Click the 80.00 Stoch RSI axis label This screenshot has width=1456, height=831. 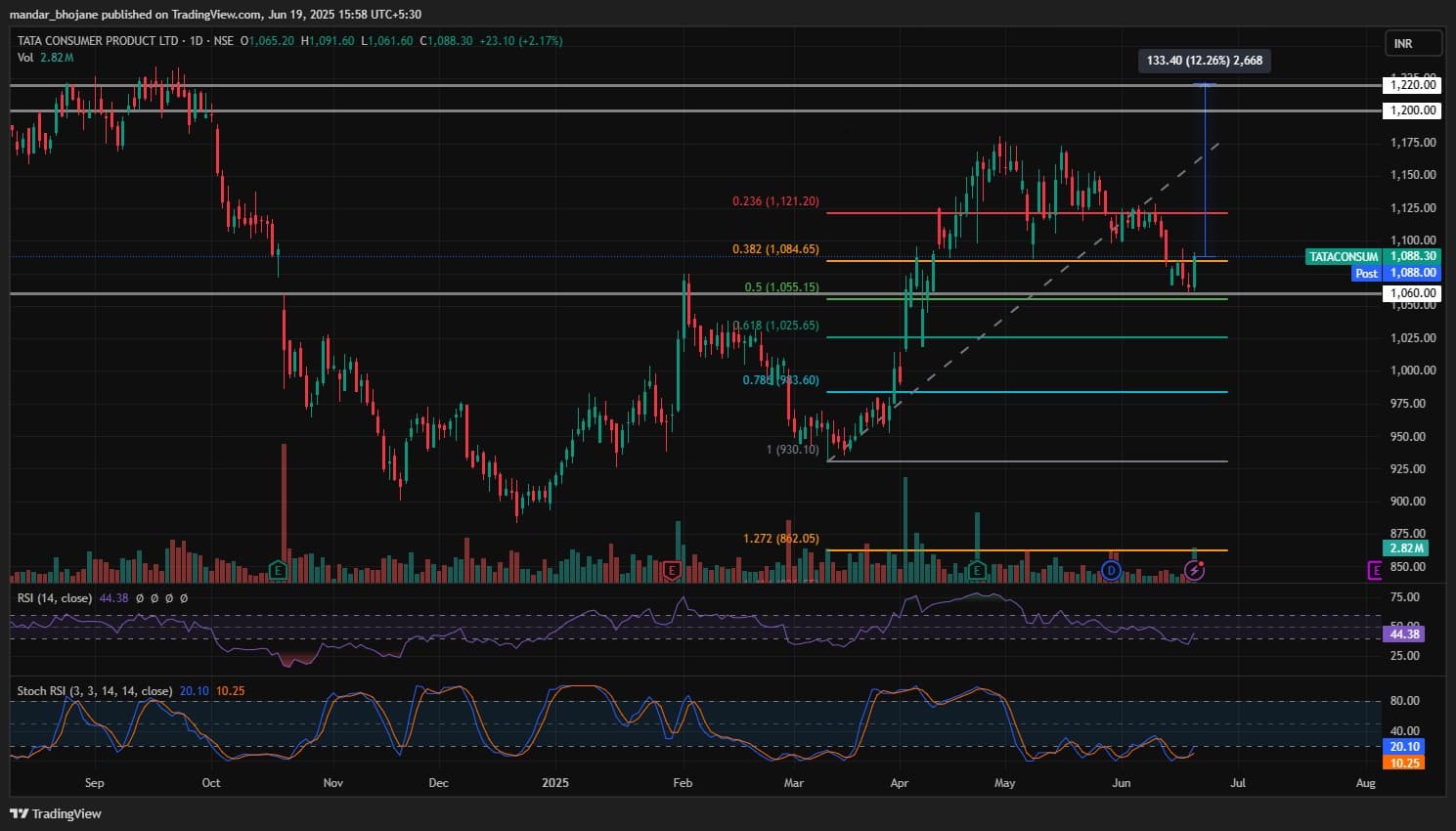tap(1405, 701)
